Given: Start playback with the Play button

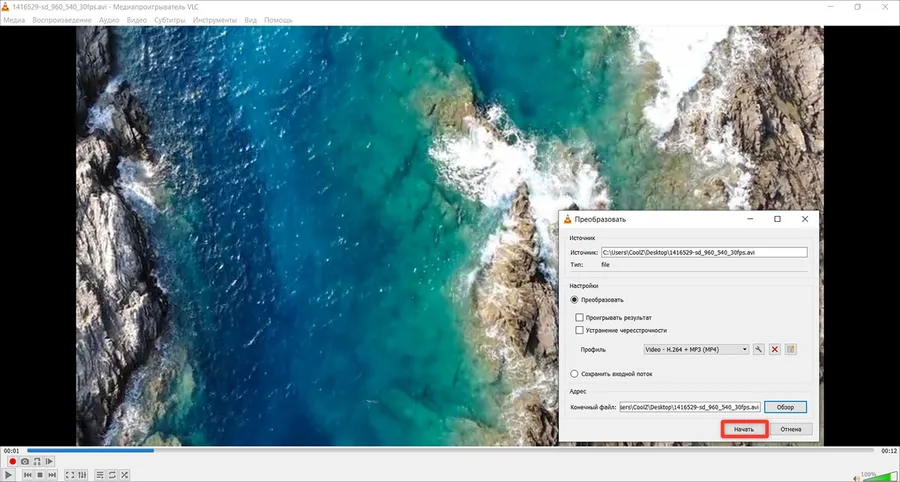Looking at the screenshot, I should tap(9, 475).
